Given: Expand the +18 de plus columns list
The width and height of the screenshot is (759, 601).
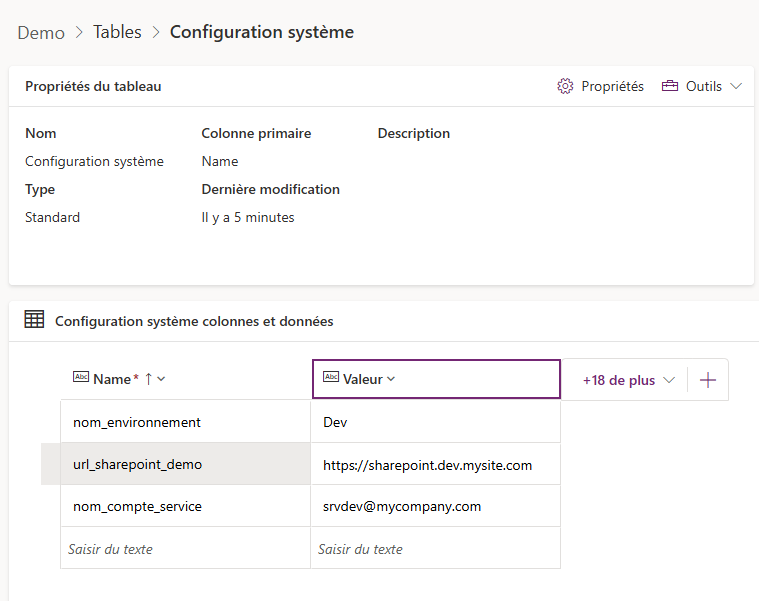Looking at the screenshot, I should (628, 380).
